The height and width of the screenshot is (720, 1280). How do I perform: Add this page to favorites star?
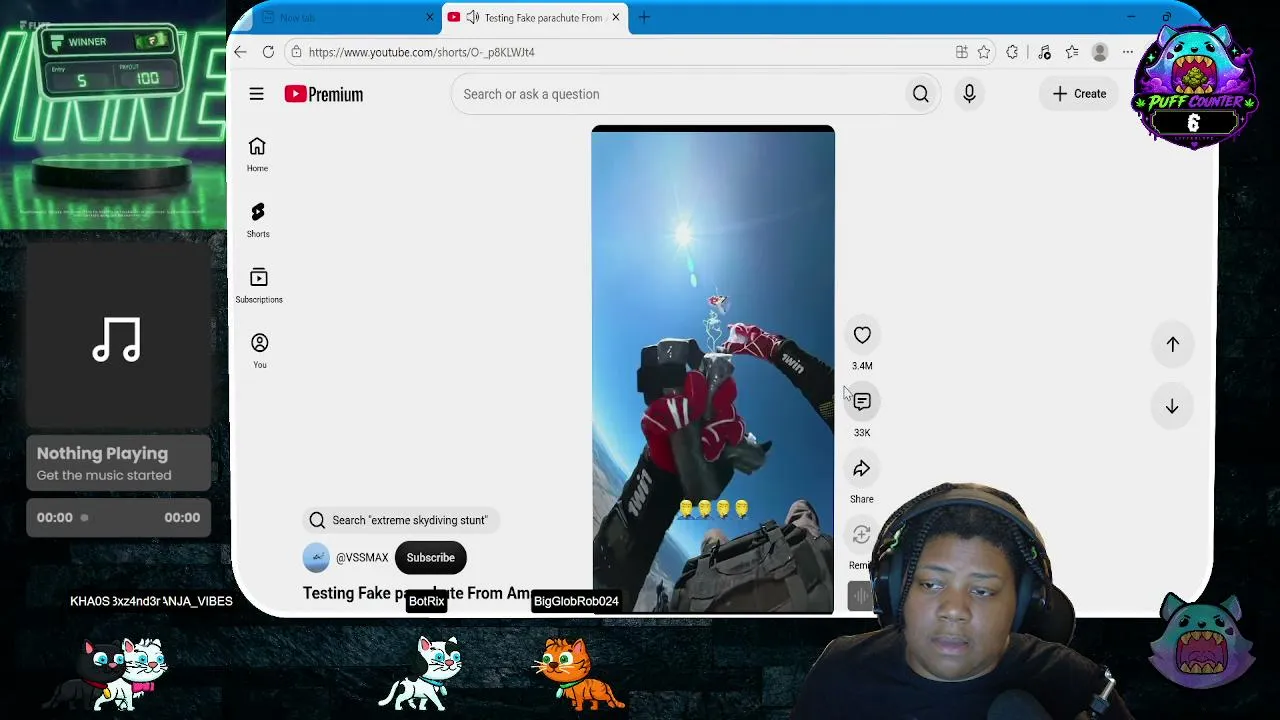(x=984, y=52)
